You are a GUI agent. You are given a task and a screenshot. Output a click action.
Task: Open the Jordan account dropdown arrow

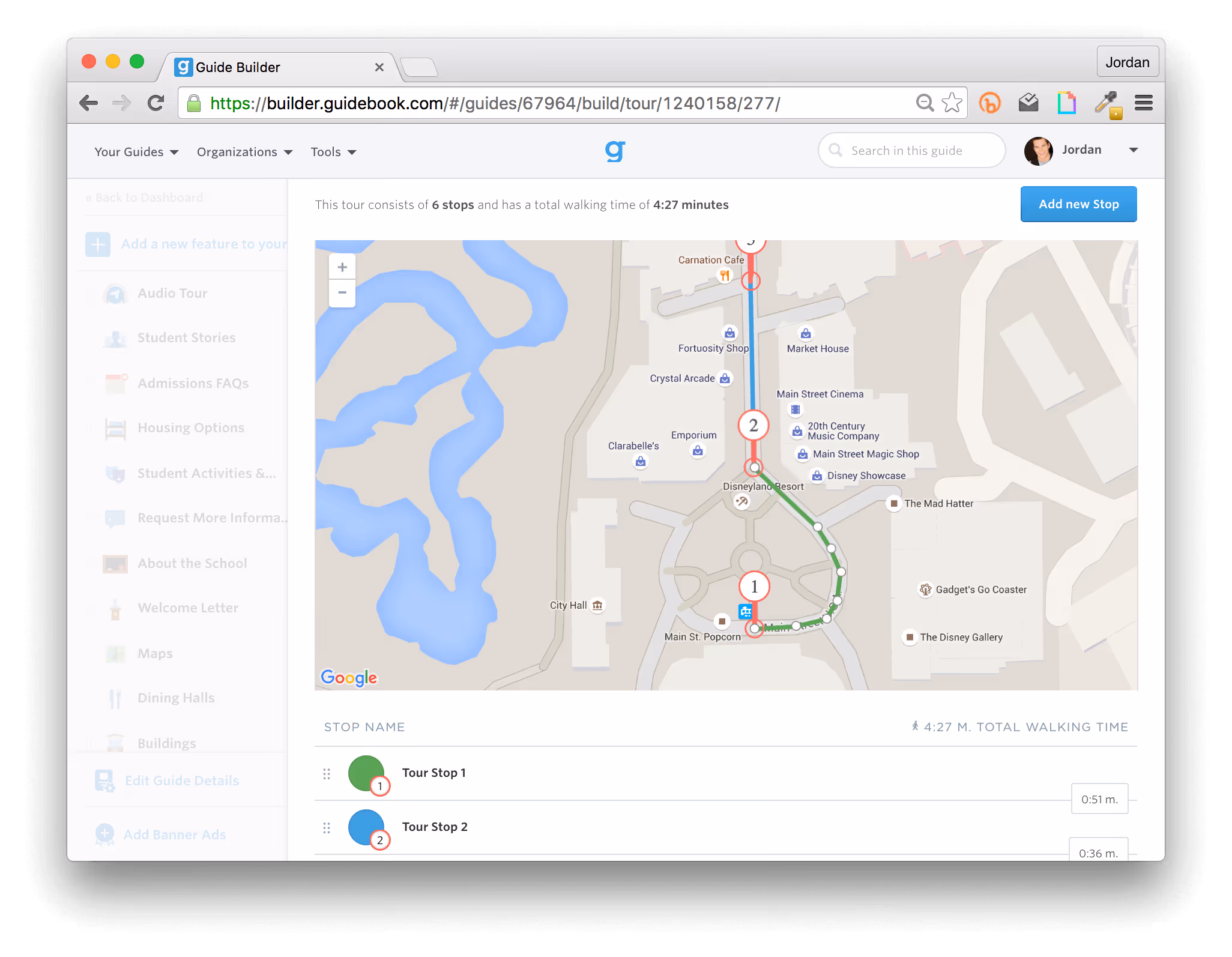point(1134,150)
